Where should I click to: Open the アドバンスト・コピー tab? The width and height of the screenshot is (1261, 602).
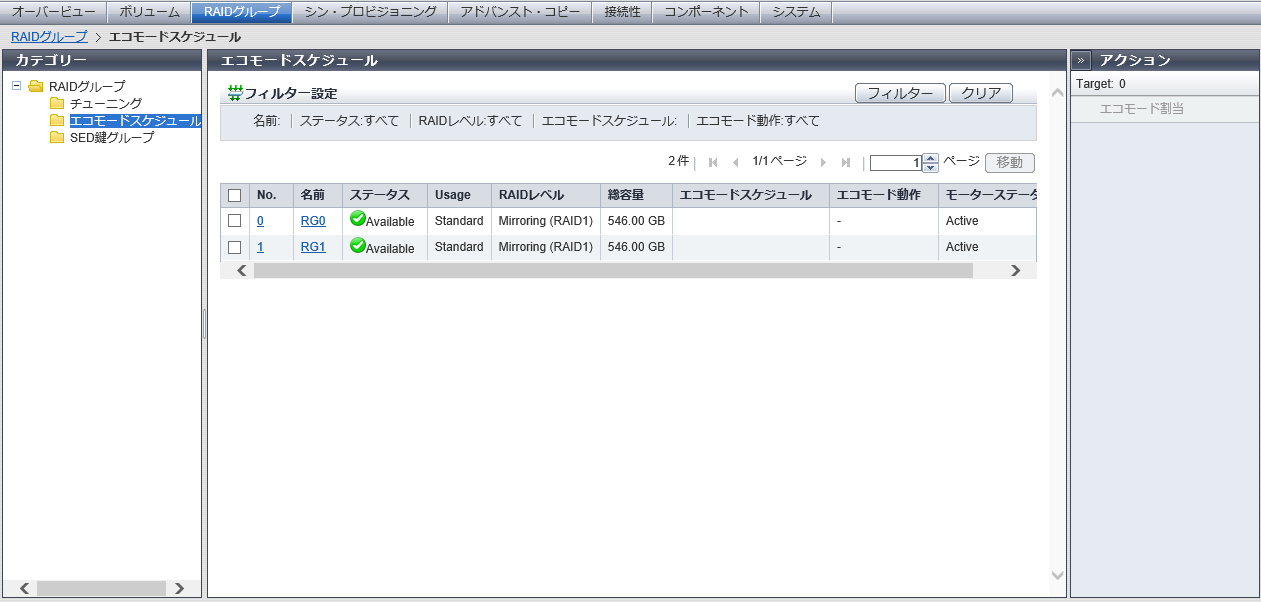coord(519,12)
